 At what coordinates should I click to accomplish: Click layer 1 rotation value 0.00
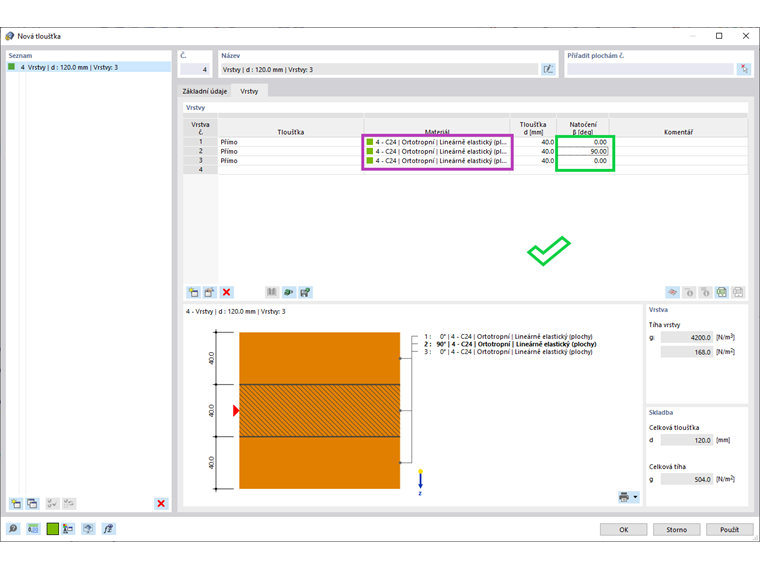pyautogui.click(x=583, y=142)
